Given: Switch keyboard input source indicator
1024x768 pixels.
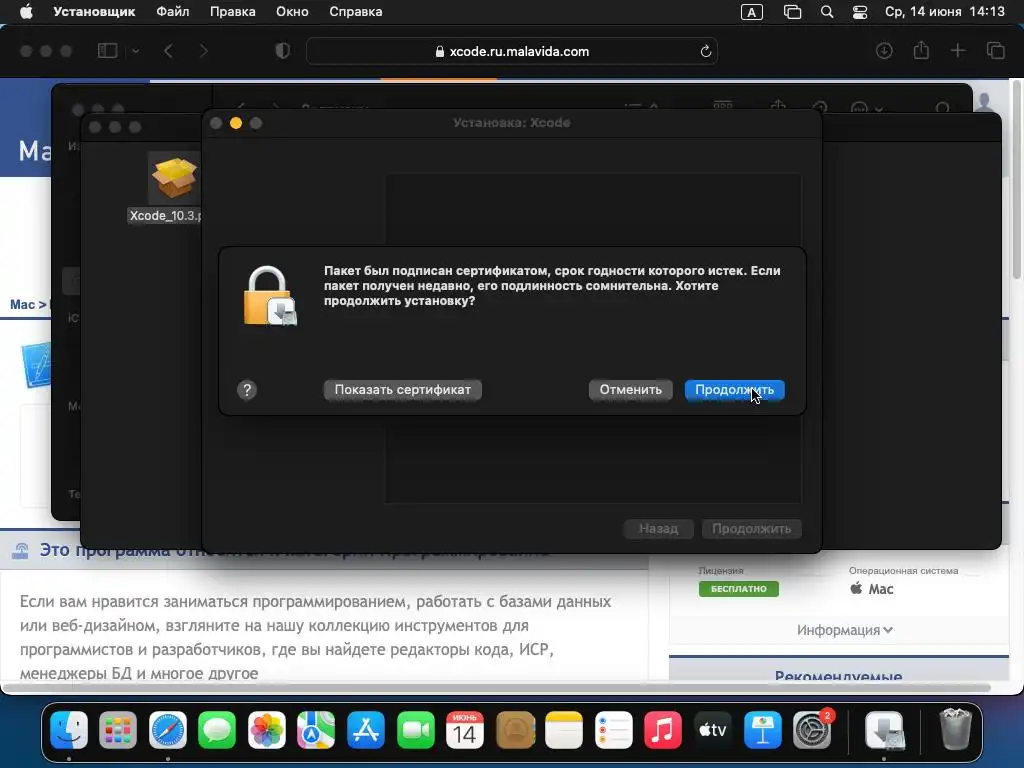Looking at the screenshot, I should pos(752,12).
